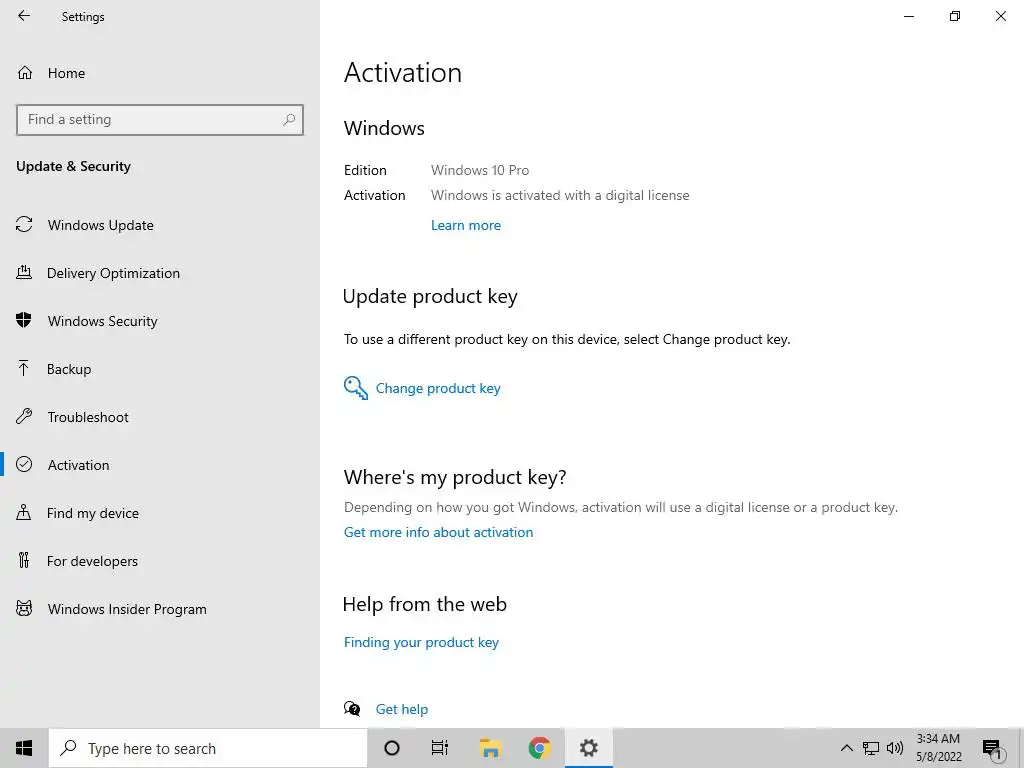Launch Google Chrome from the taskbar
This screenshot has height=768, width=1024.
click(539, 748)
